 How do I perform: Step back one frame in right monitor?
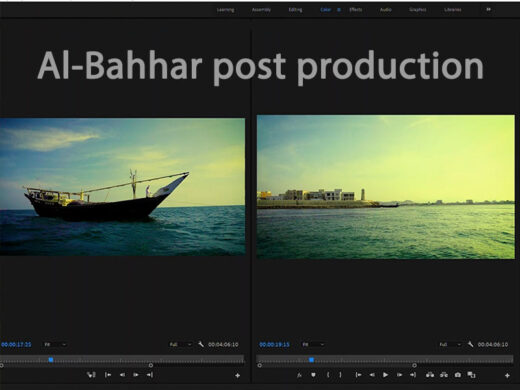[x=372, y=375]
